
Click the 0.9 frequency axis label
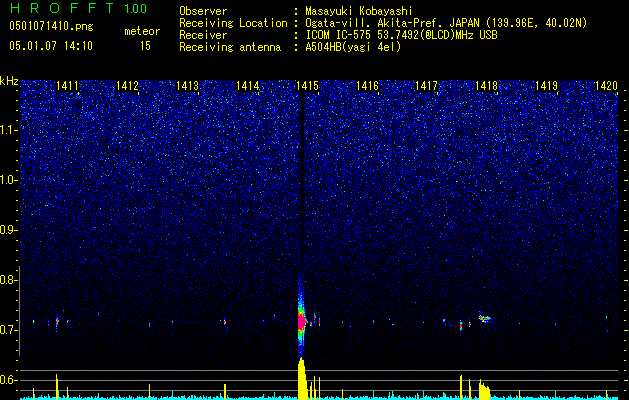click(8, 230)
